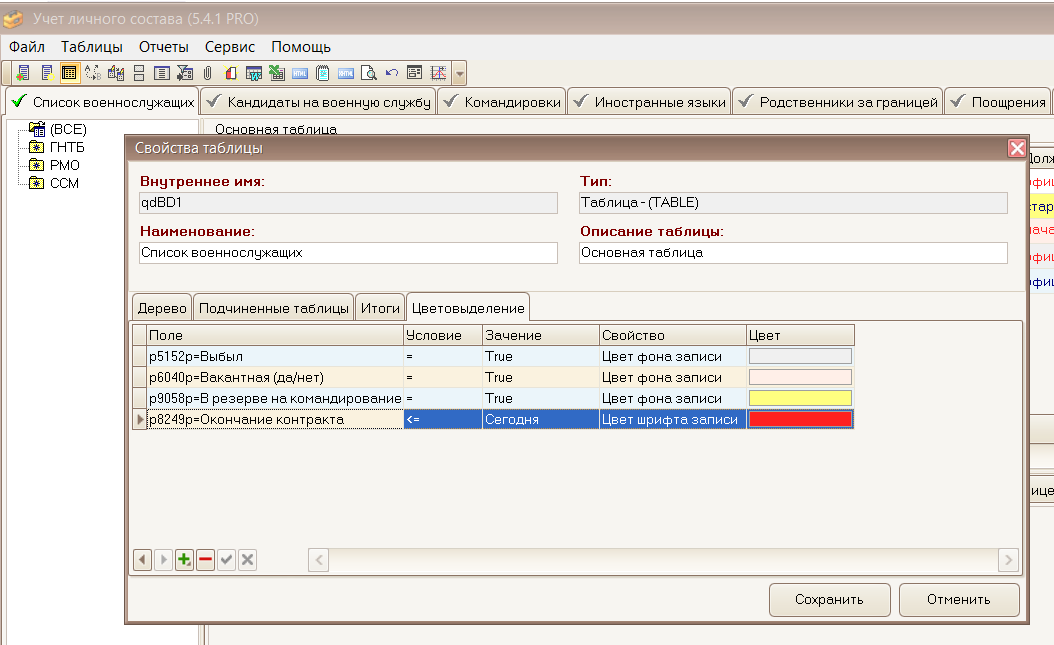Click the filter funnel toolbar icon
1054x645 pixels.
tap(184, 73)
